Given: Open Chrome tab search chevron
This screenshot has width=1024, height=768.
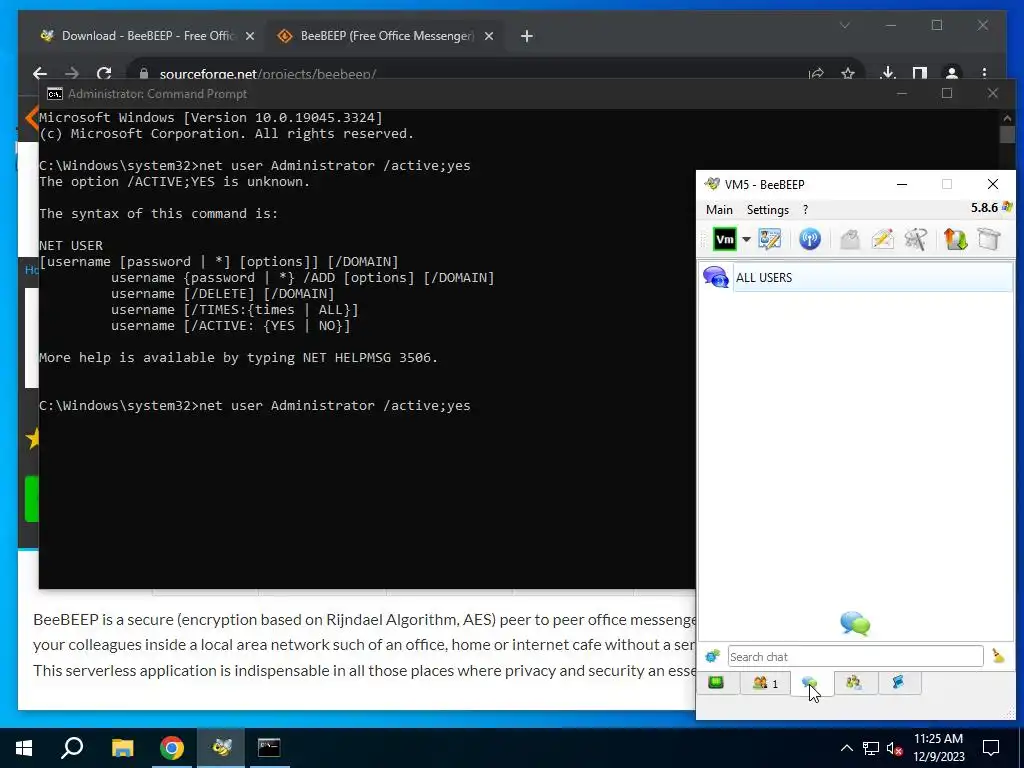Looking at the screenshot, I should (x=844, y=25).
